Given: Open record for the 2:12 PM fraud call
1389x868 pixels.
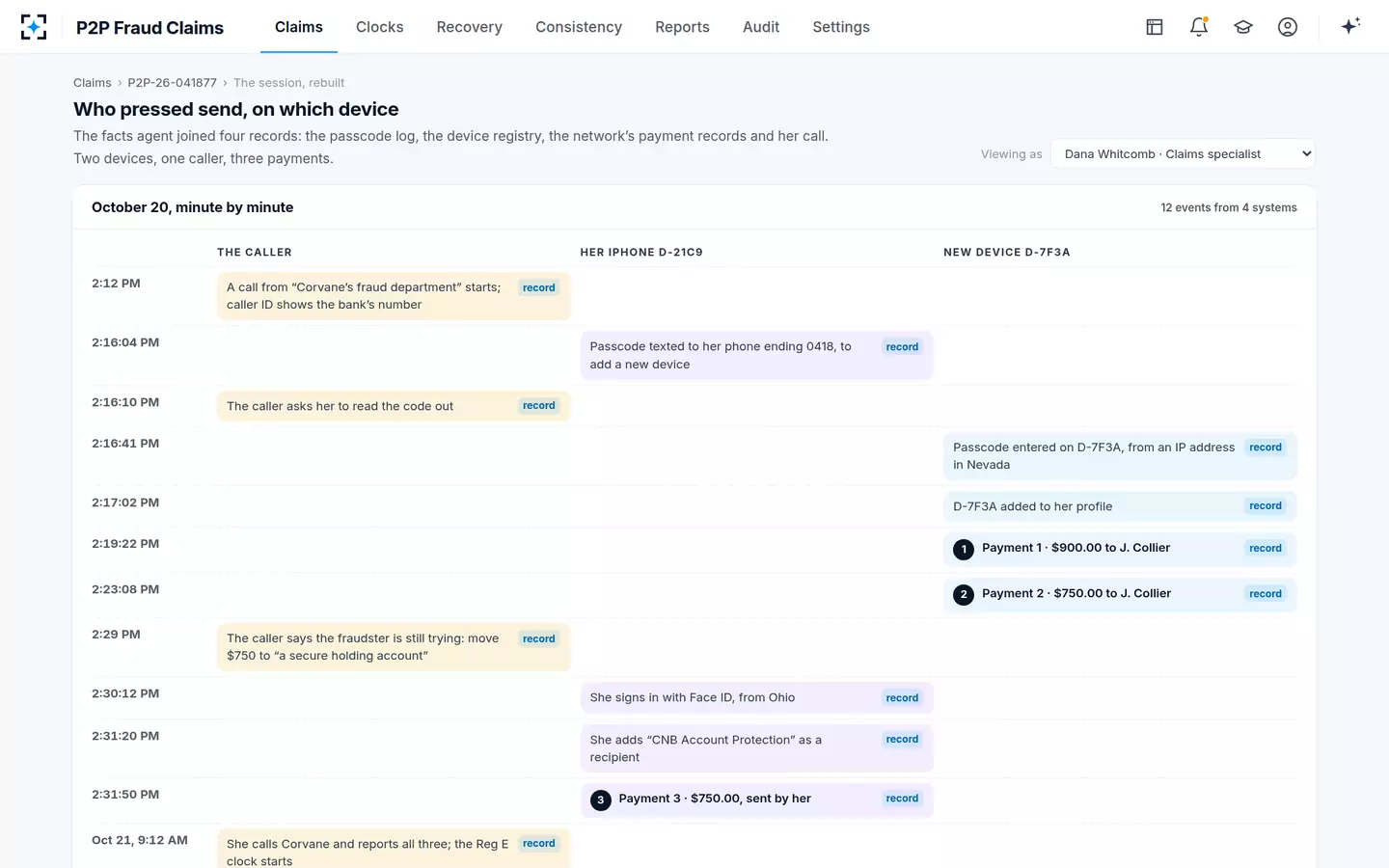Looking at the screenshot, I should pyautogui.click(x=538, y=287).
